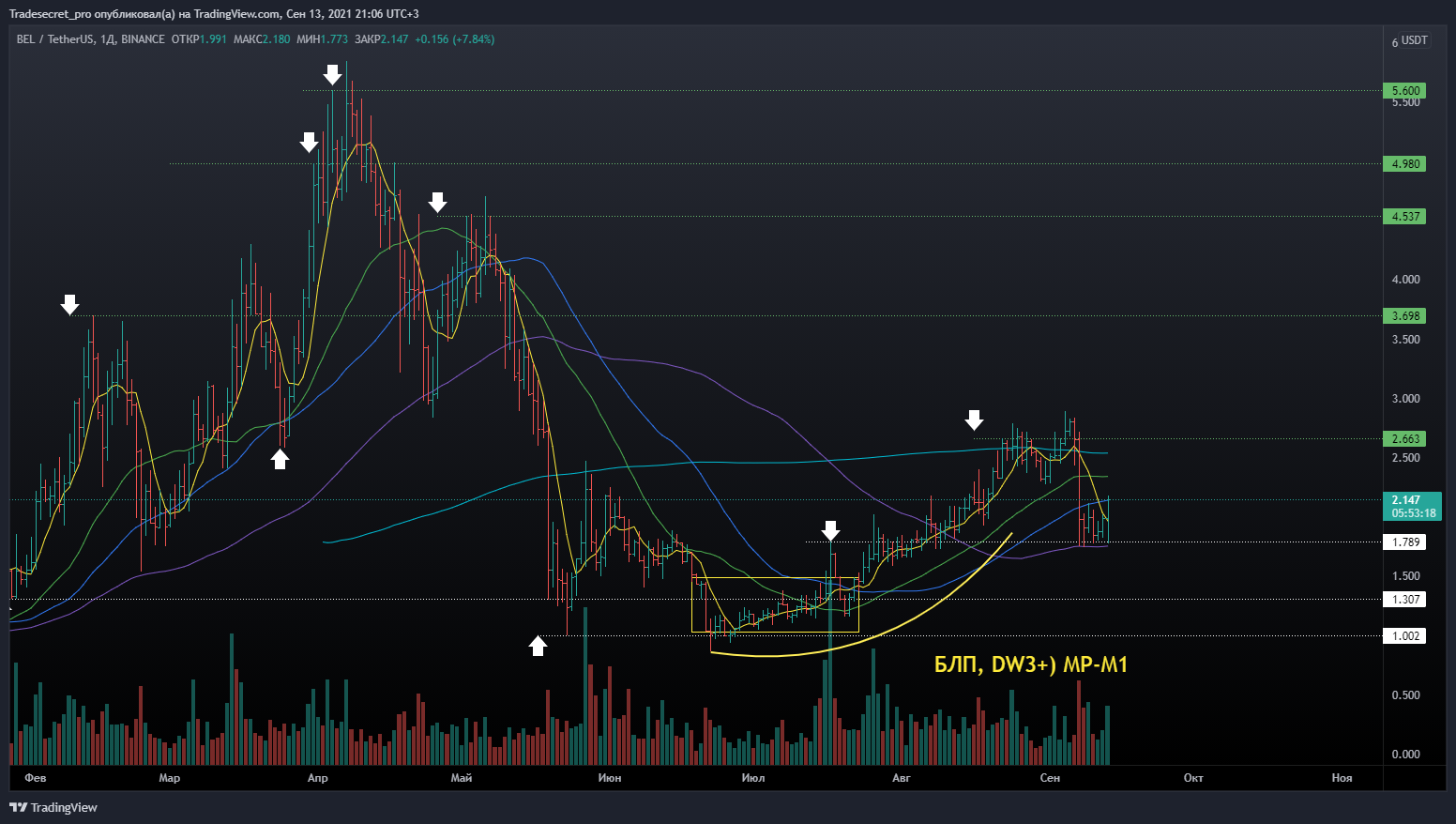Click the ЗАКР 2.147 close value

382,39
